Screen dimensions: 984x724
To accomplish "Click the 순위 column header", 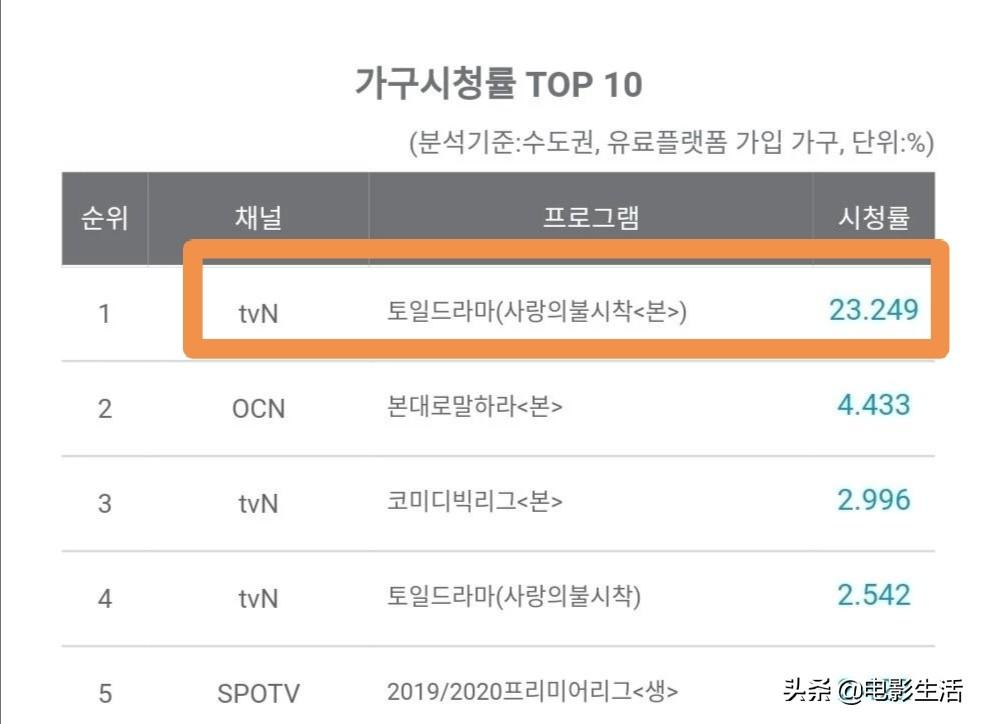I will coord(105,219).
